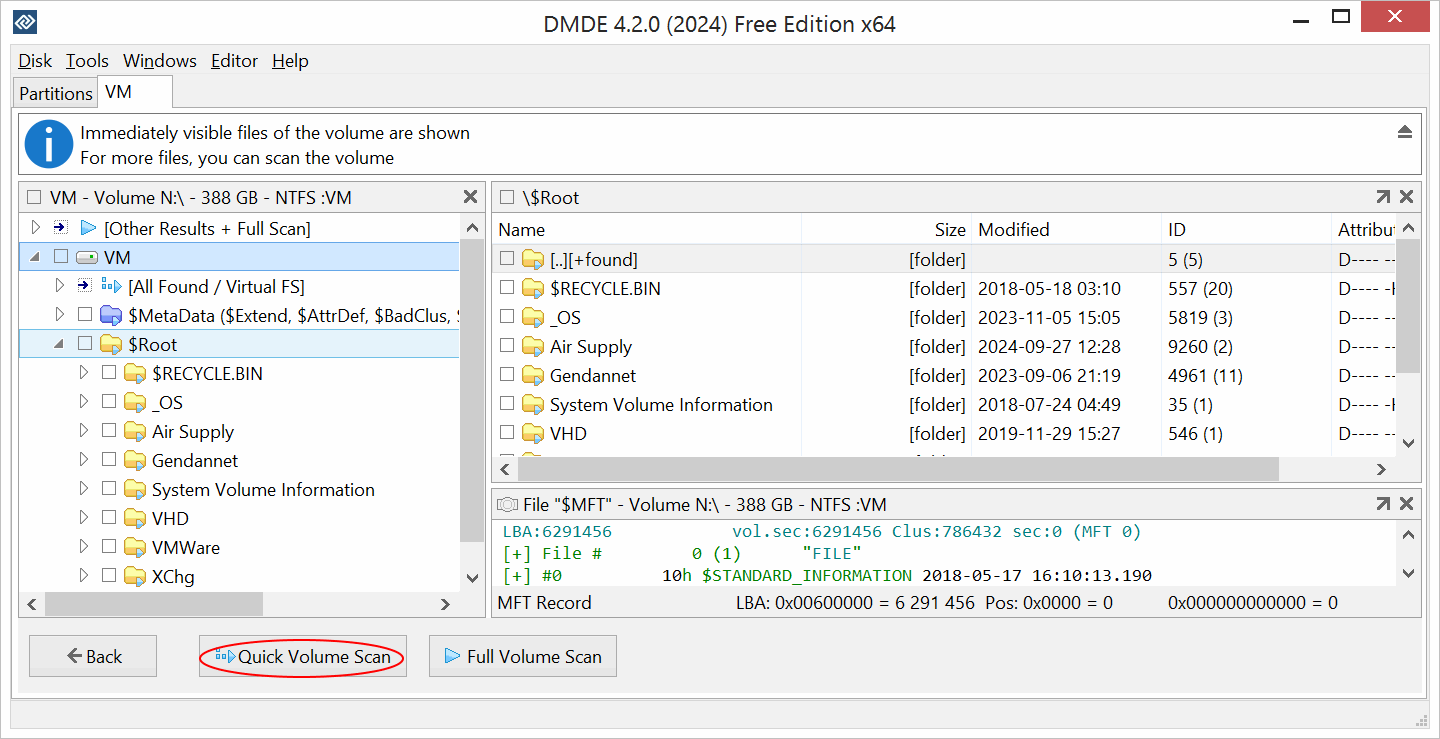This screenshot has width=1440, height=739.
Task: Start a Full Volume Scan
Action: pyautogui.click(x=523, y=656)
